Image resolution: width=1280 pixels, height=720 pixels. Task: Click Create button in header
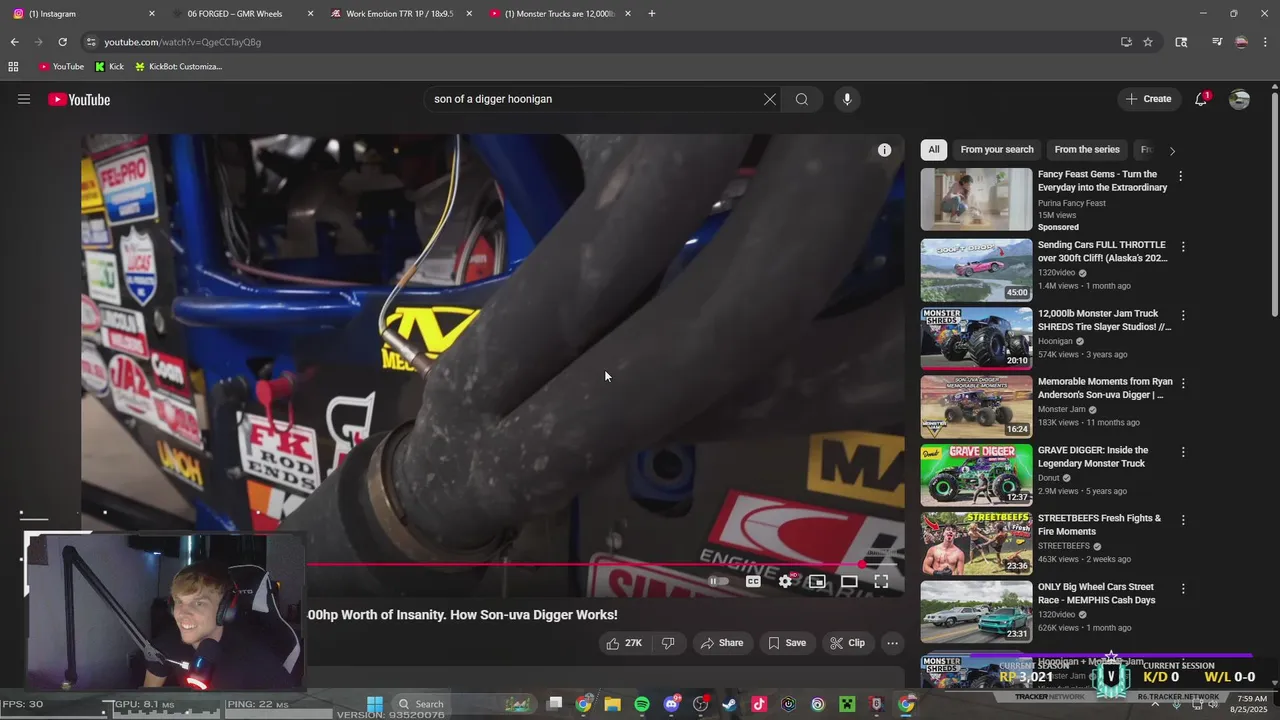[x=1148, y=99]
